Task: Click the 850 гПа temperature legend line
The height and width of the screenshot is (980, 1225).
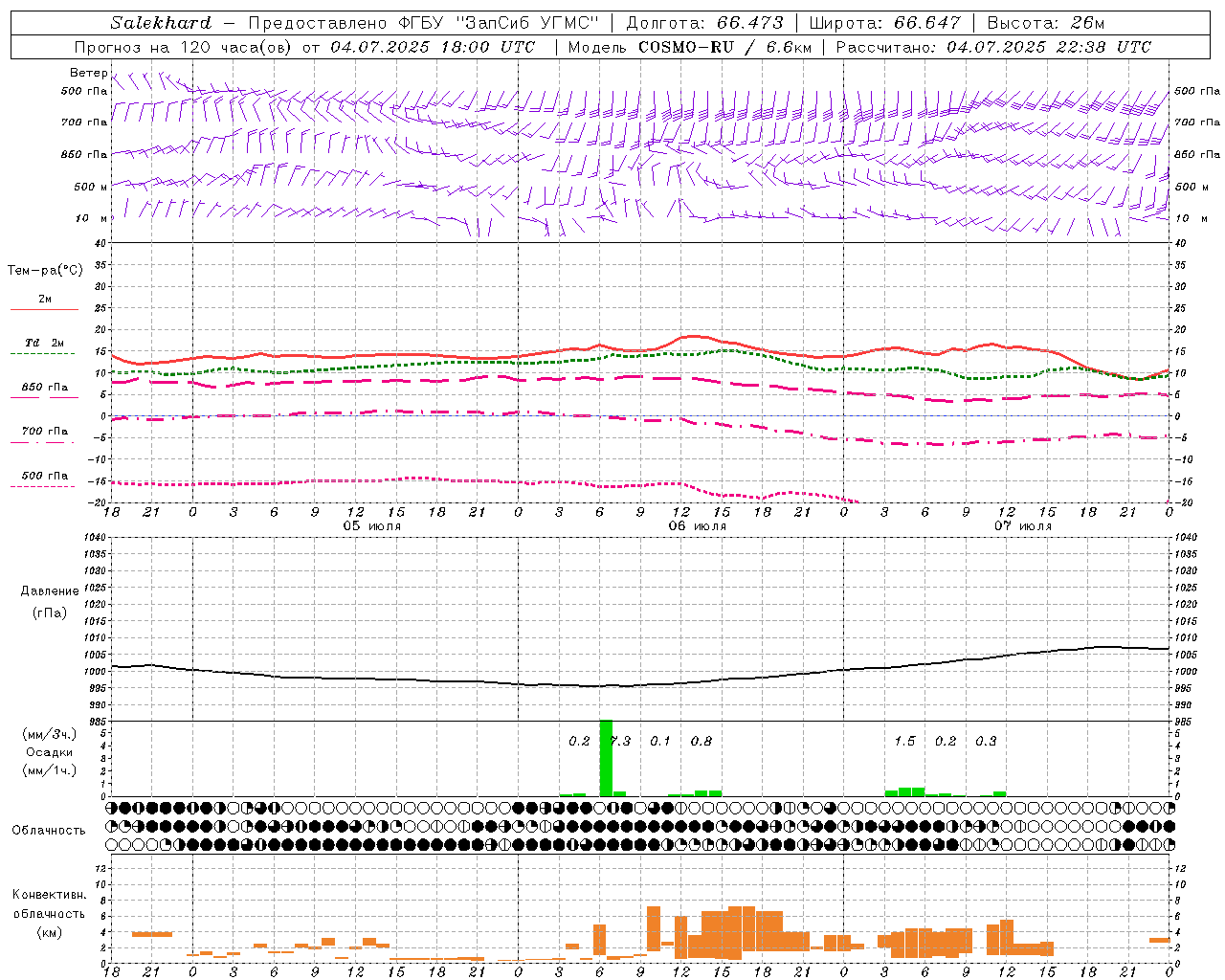Action: (44, 398)
